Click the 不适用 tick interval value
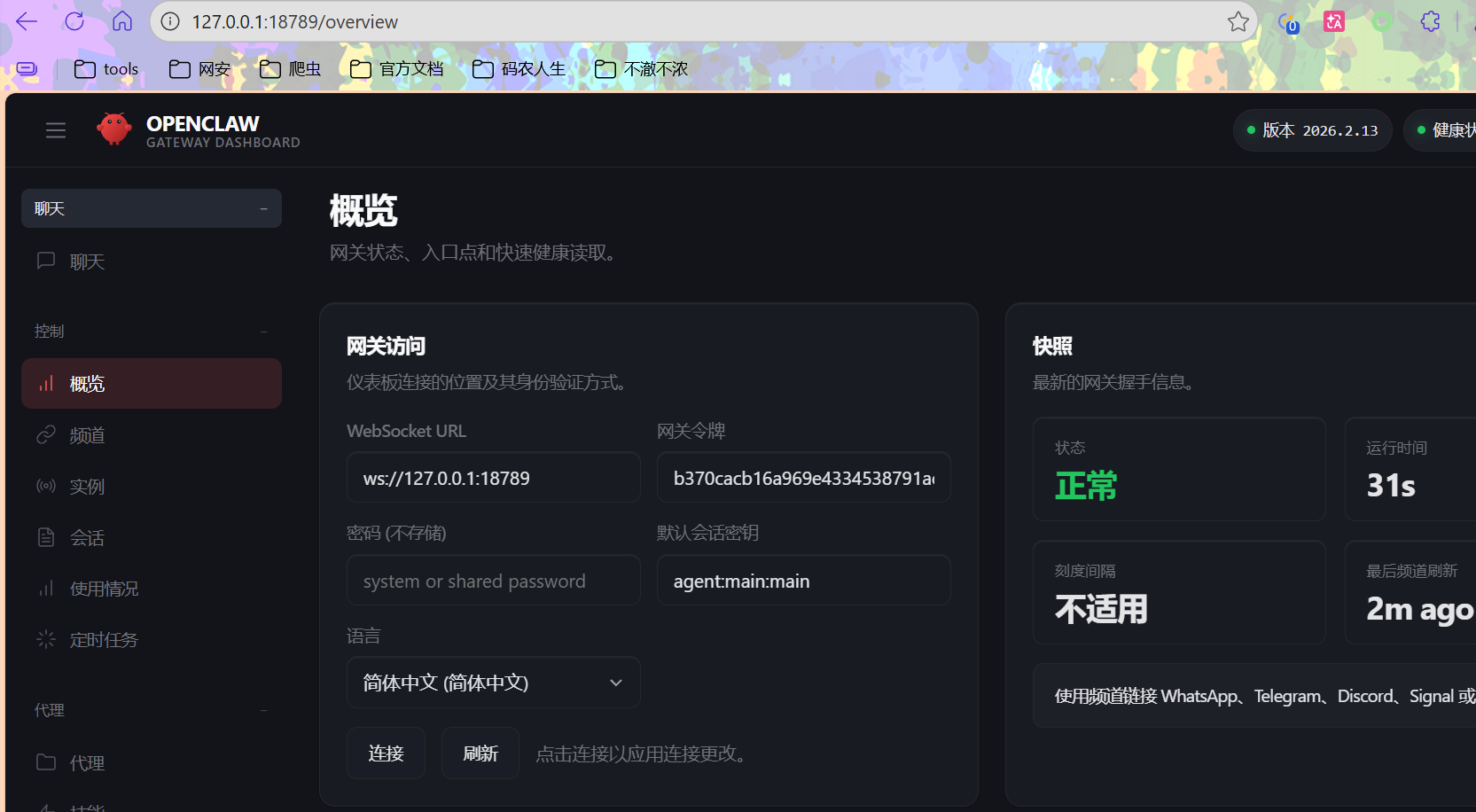 pyautogui.click(x=1101, y=609)
